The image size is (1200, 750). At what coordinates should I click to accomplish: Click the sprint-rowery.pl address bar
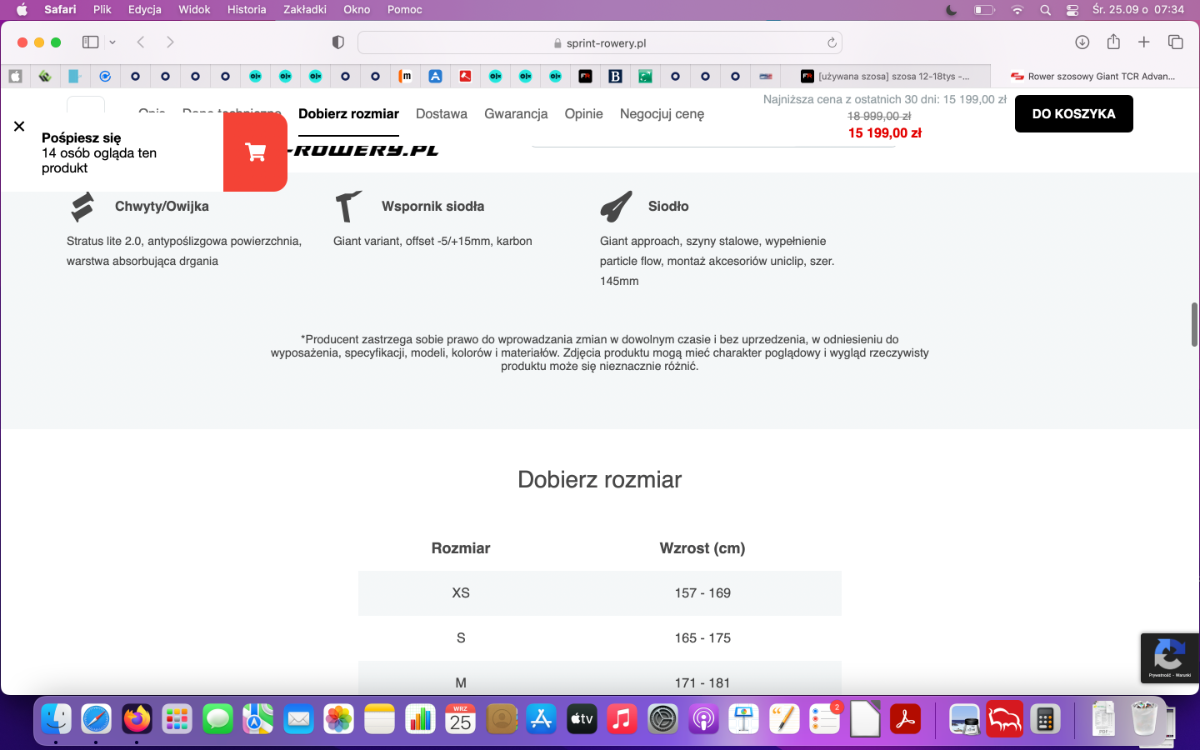pos(600,43)
